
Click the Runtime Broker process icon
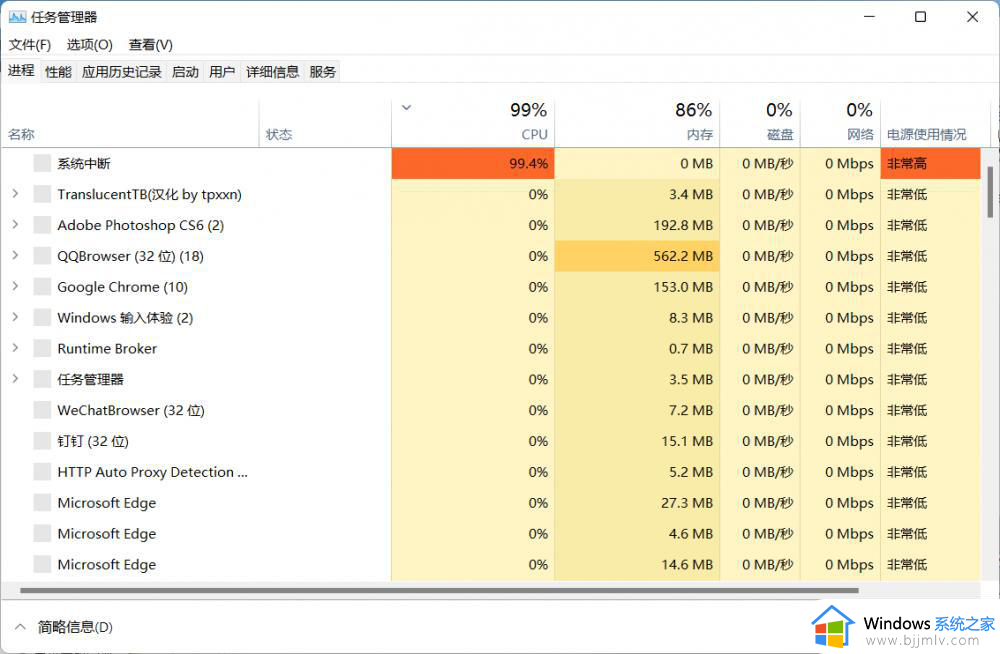click(x=42, y=348)
